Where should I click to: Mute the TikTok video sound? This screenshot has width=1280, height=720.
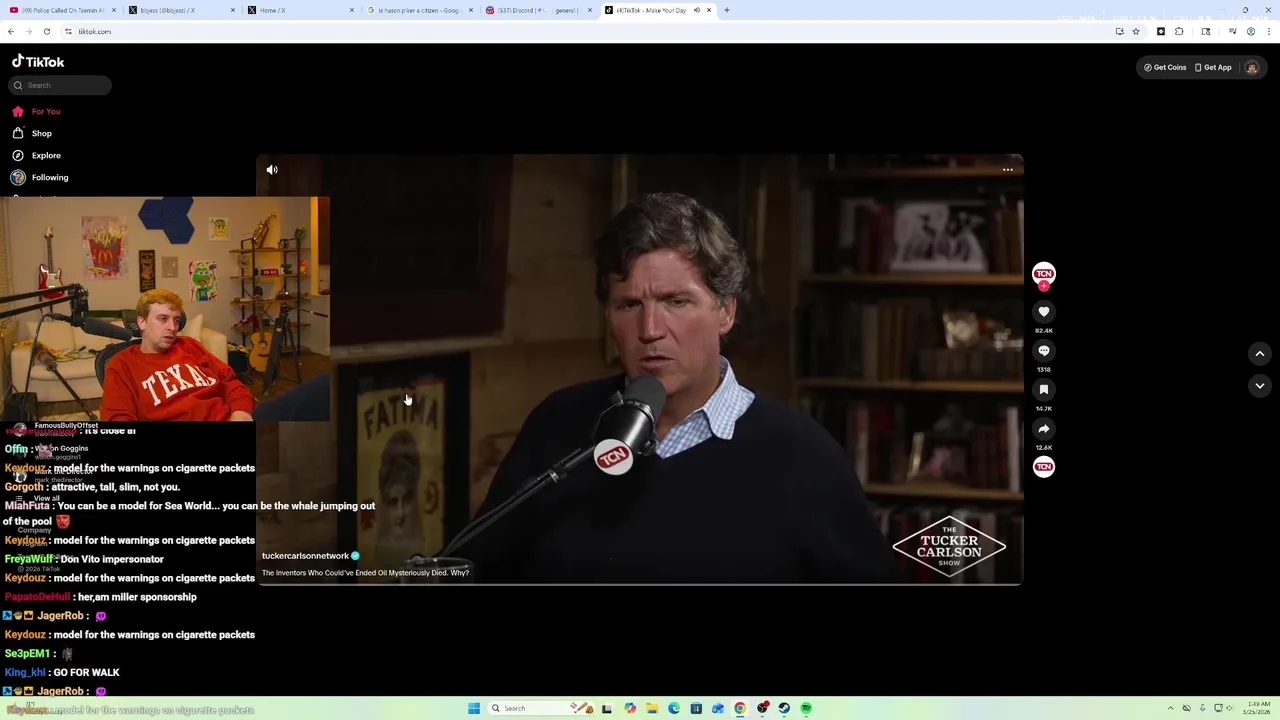pos(272,170)
